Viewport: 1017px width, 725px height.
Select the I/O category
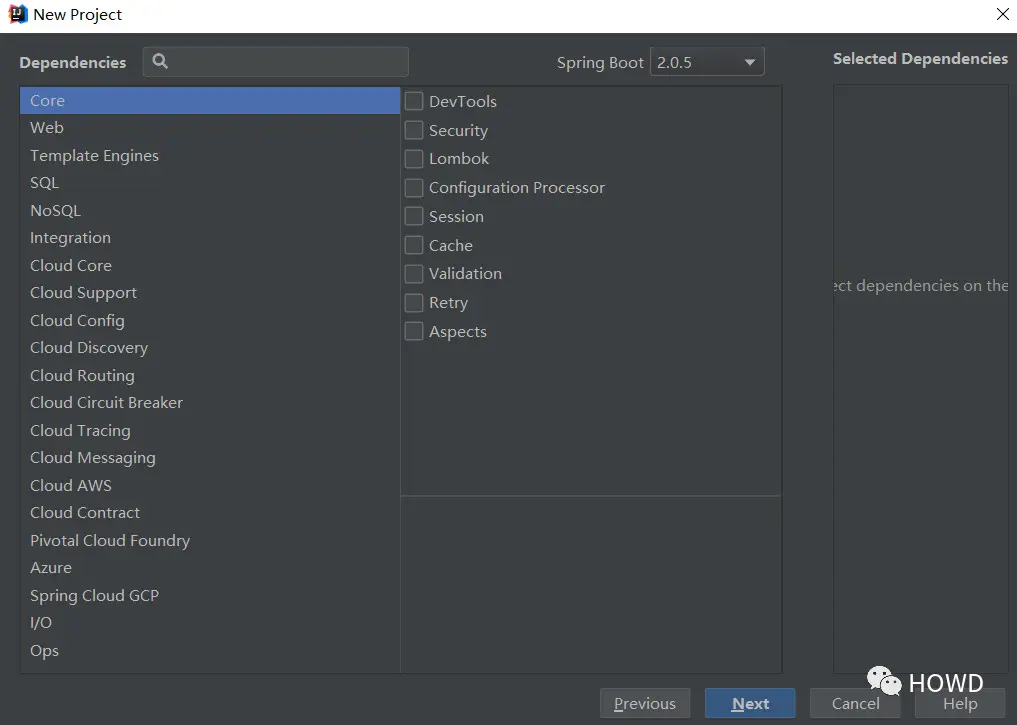210,623
